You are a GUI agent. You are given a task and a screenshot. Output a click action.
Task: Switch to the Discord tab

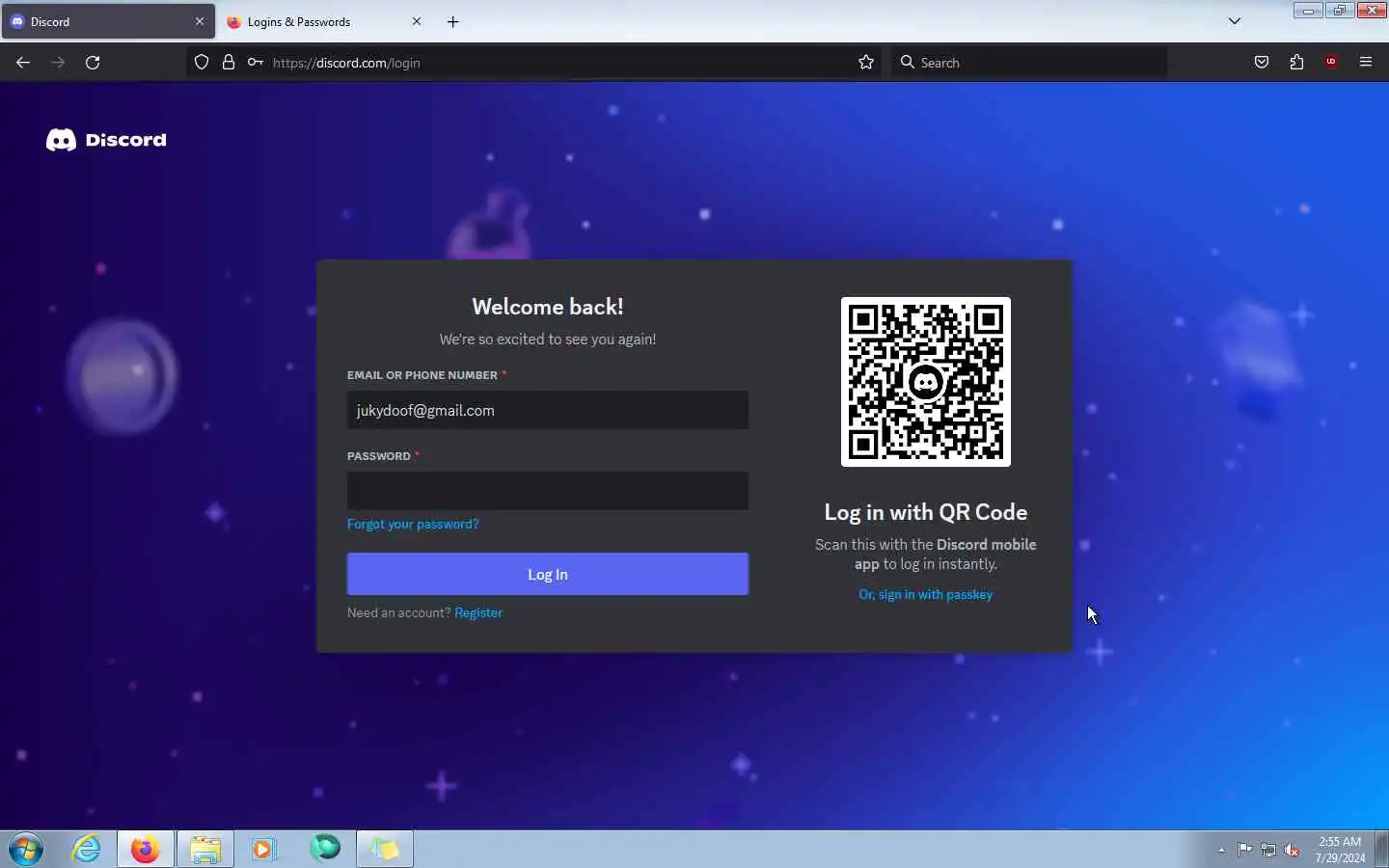pyautogui.click(x=108, y=21)
